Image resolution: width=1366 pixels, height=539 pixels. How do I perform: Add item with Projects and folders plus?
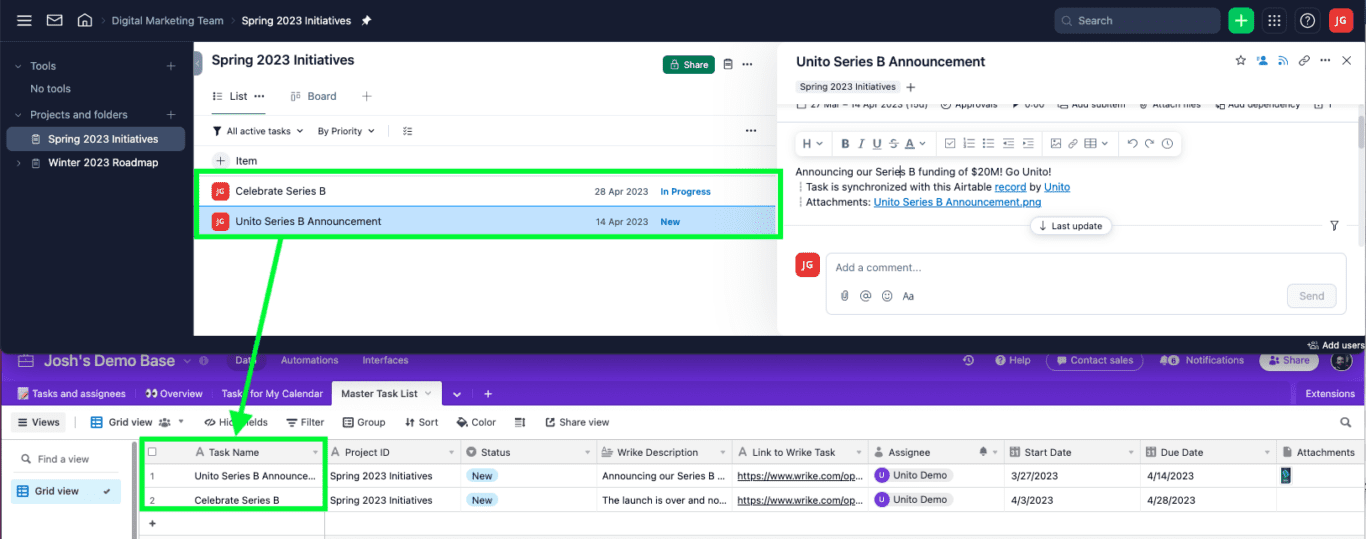click(x=170, y=114)
